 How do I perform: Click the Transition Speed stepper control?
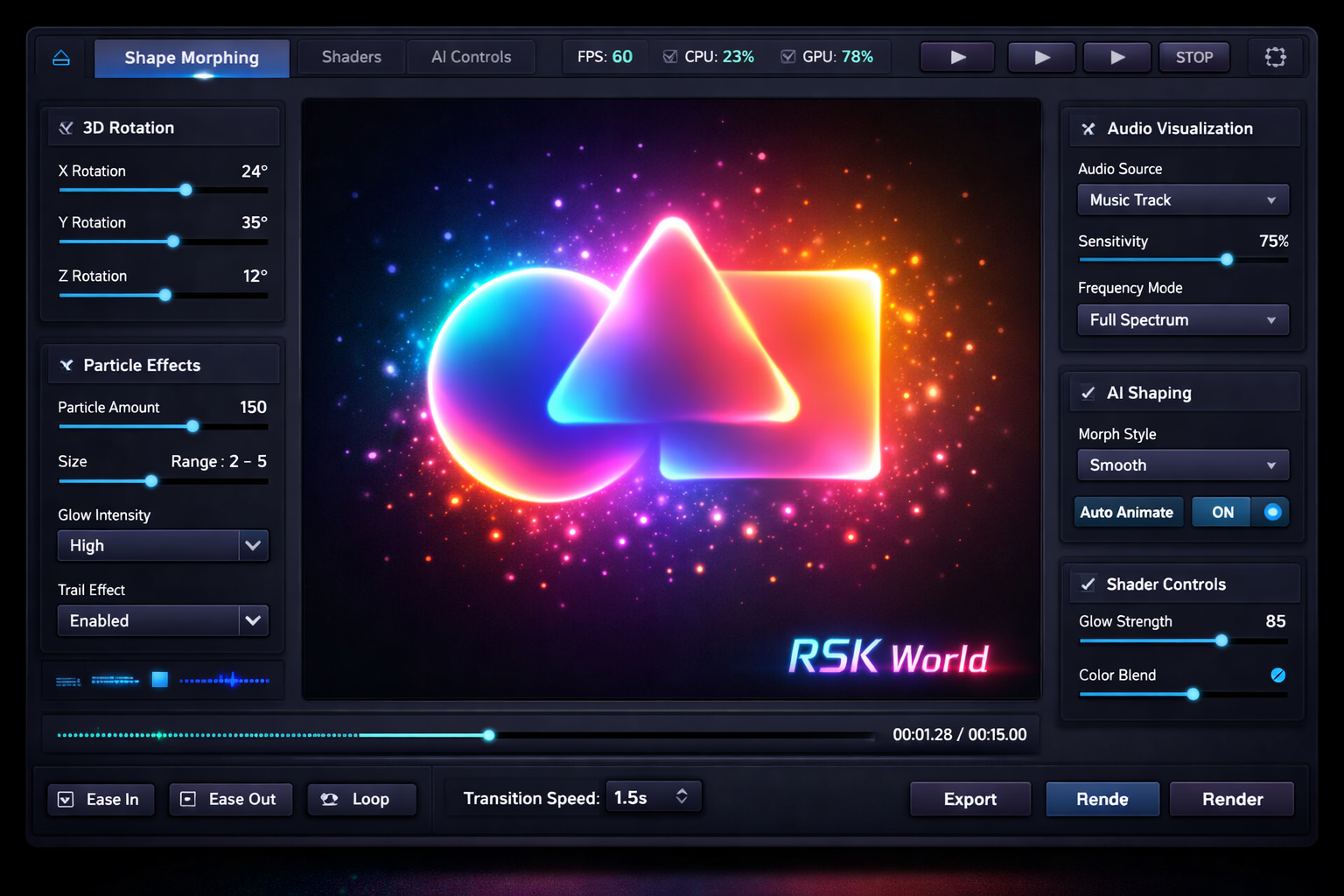tap(682, 796)
